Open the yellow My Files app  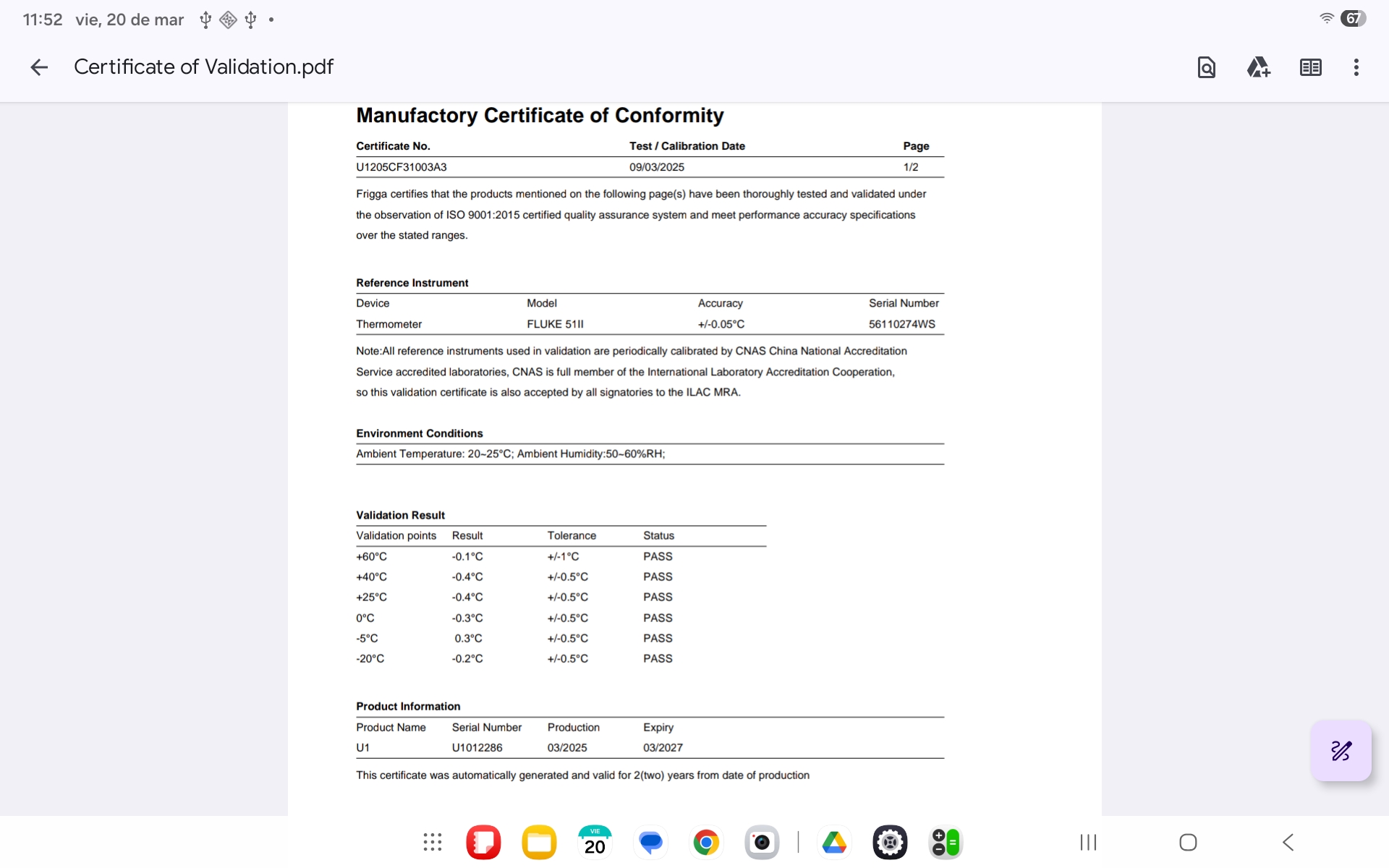pos(539,842)
